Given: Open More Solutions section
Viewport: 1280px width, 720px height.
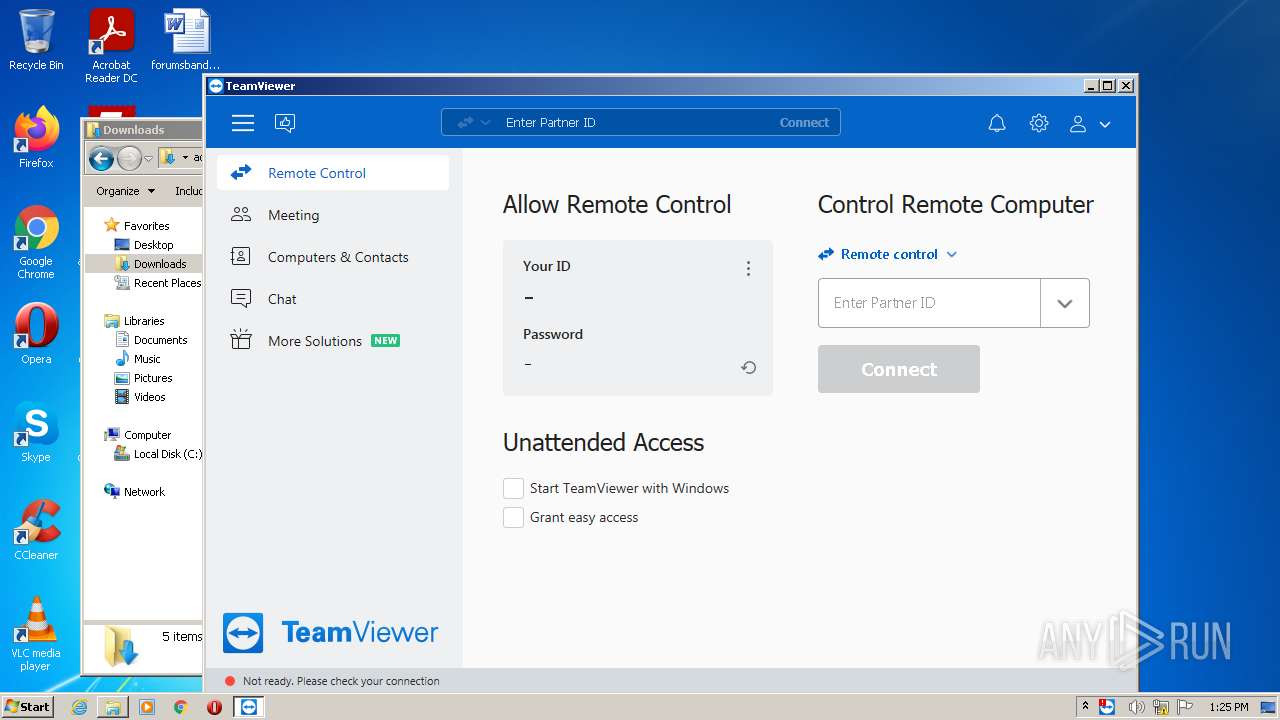Looking at the screenshot, I should click(x=333, y=341).
